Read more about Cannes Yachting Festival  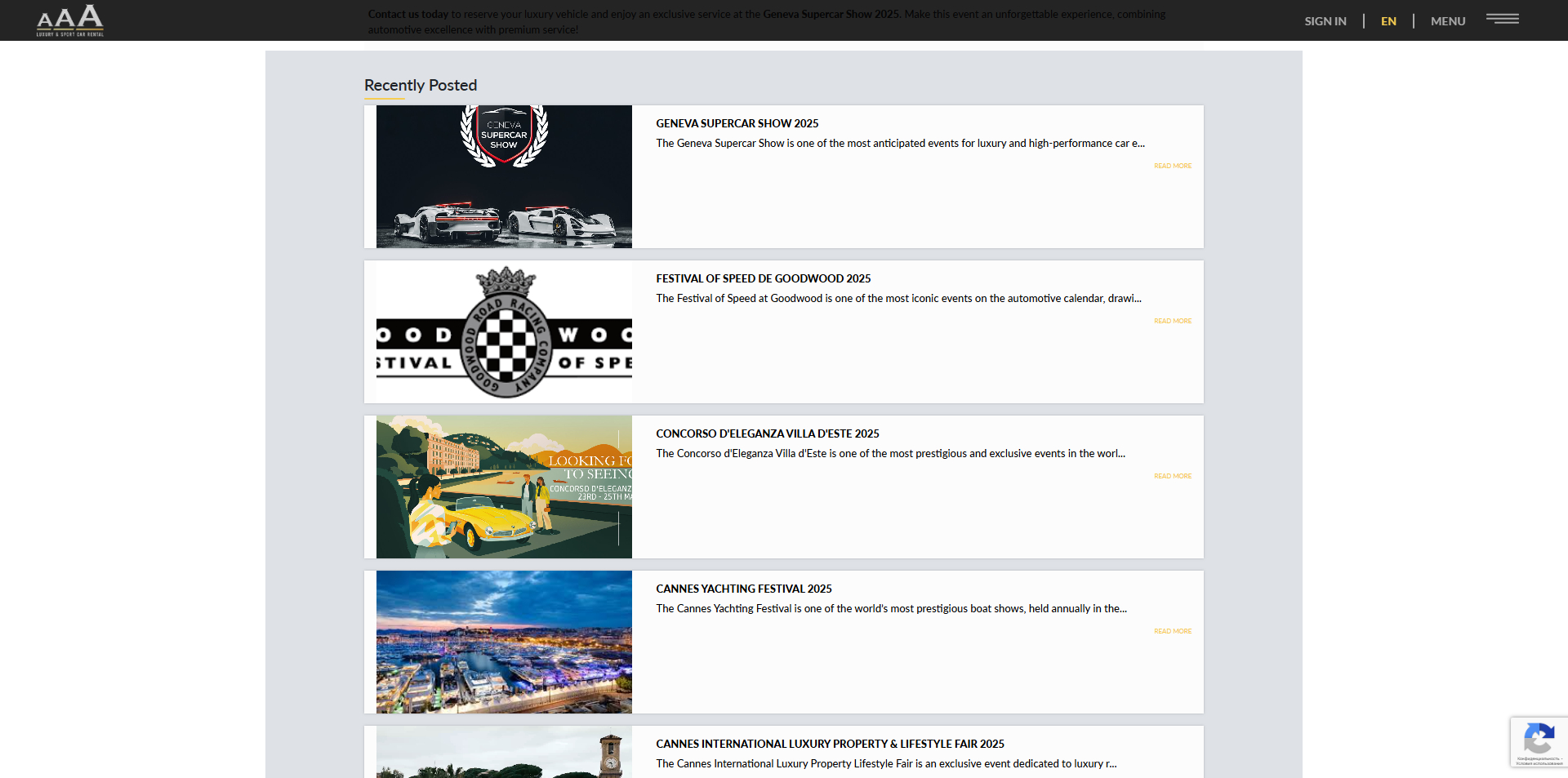click(1172, 631)
